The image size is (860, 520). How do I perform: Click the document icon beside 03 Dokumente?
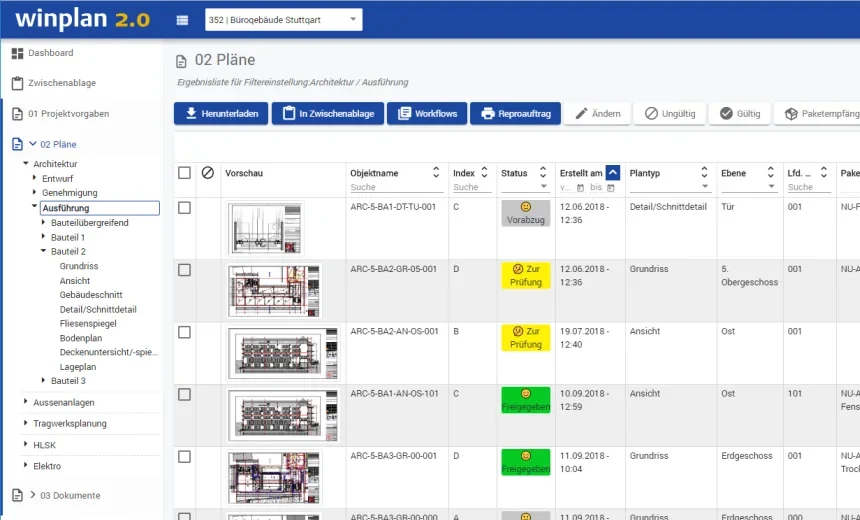pyautogui.click(x=18, y=495)
